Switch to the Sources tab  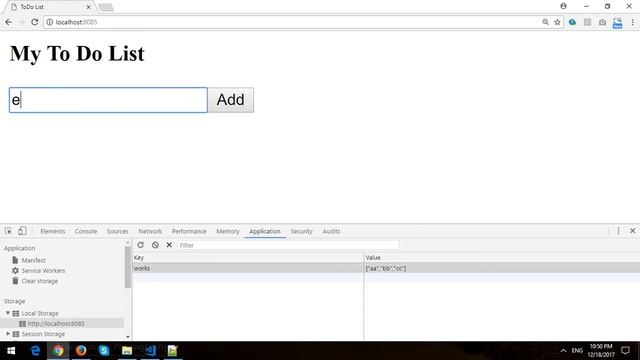click(x=118, y=231)
